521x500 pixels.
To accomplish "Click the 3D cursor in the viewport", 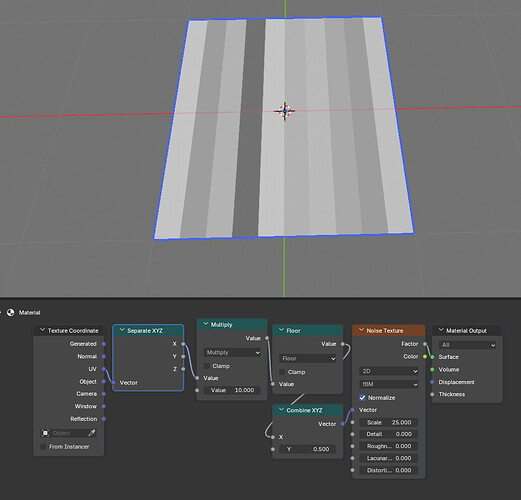I will (284, 111).
